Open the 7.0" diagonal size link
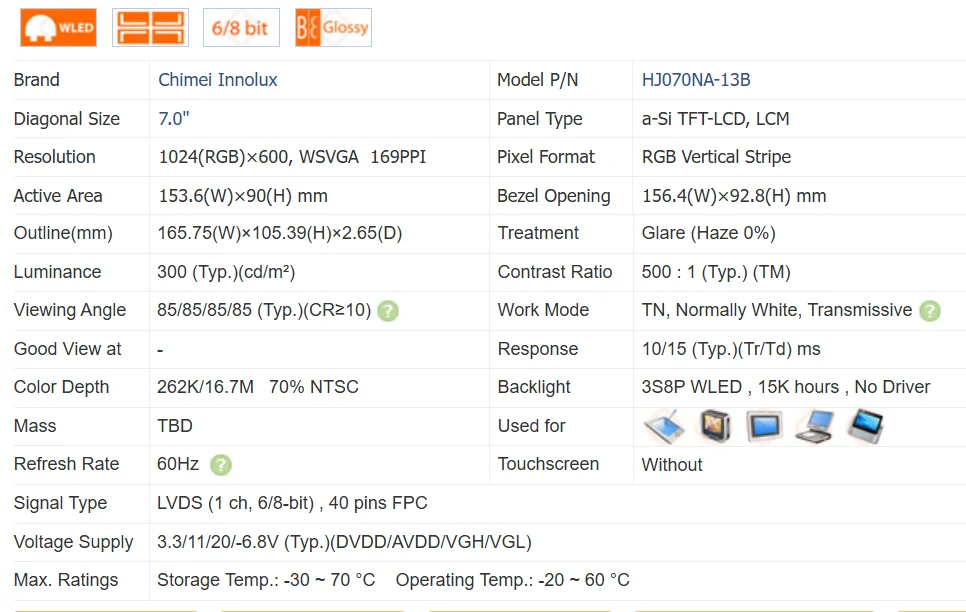This screenshot has height=612, width=966. click(x=174, y=118)
